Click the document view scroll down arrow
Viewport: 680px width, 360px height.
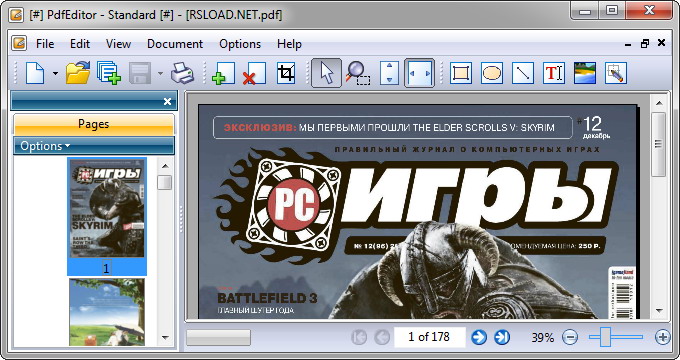(659, 311)
